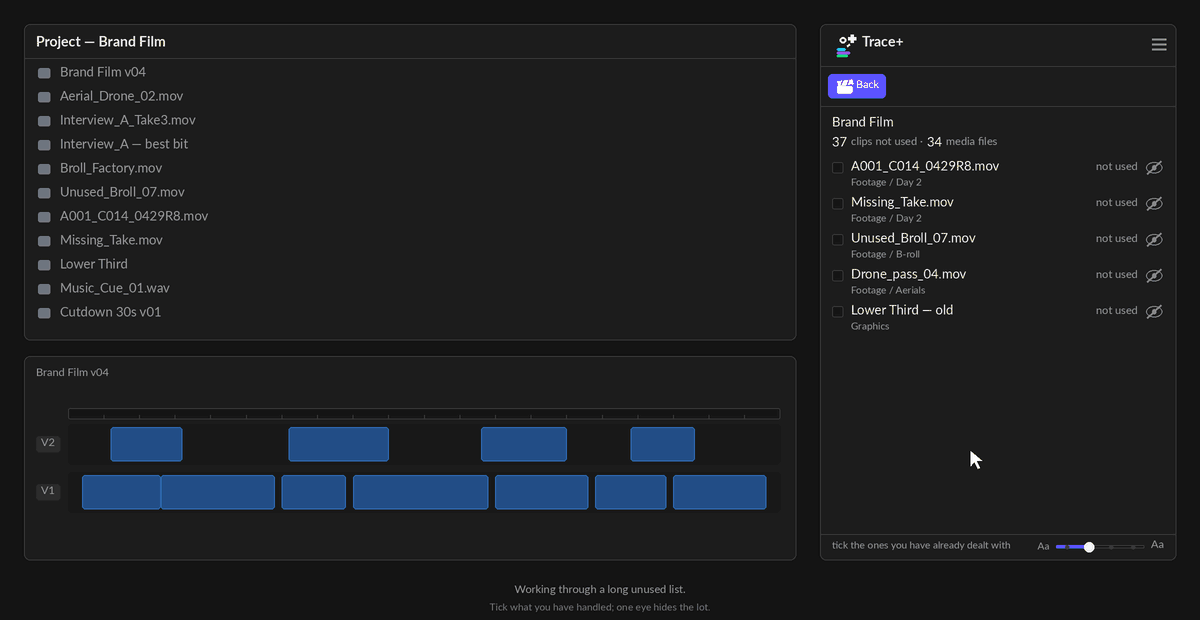Hide A001_C014_0429R8.mov using its eye icon
Screen dimensions: 1200x620
pos(1154,168)
